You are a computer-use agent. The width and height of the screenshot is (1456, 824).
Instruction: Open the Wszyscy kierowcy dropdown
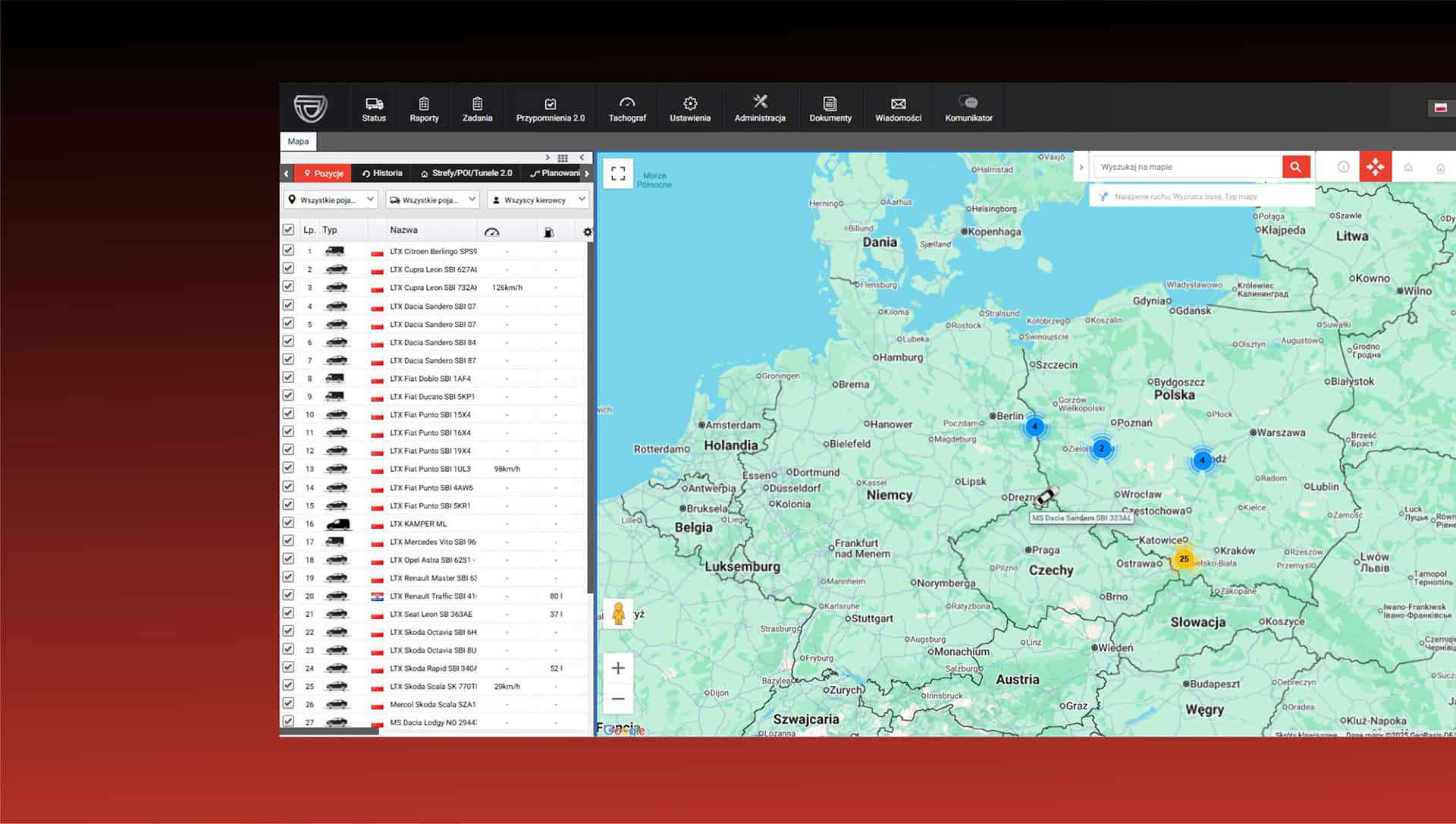[537, 200]
